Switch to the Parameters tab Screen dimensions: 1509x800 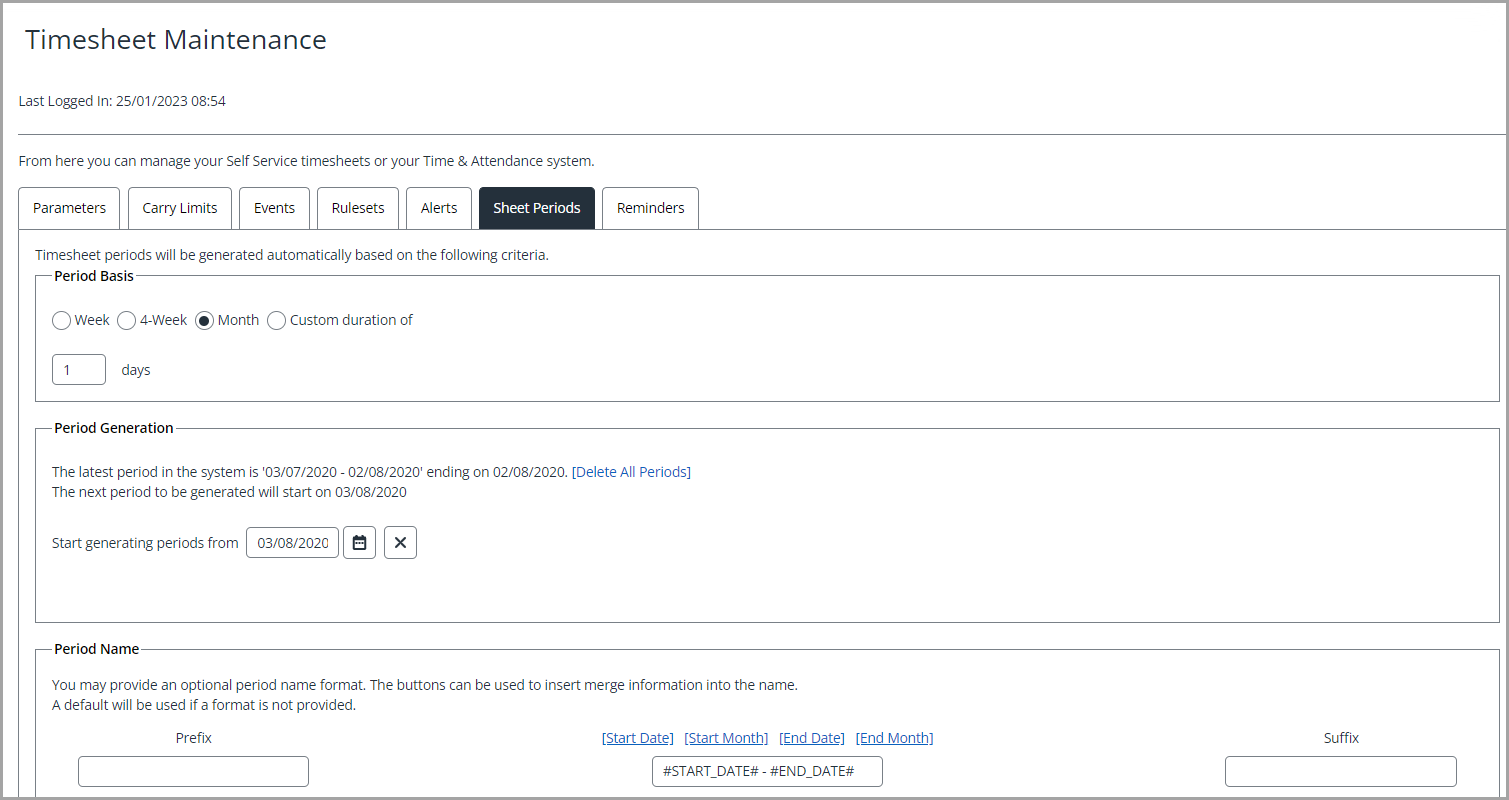[x=68, y=207]
